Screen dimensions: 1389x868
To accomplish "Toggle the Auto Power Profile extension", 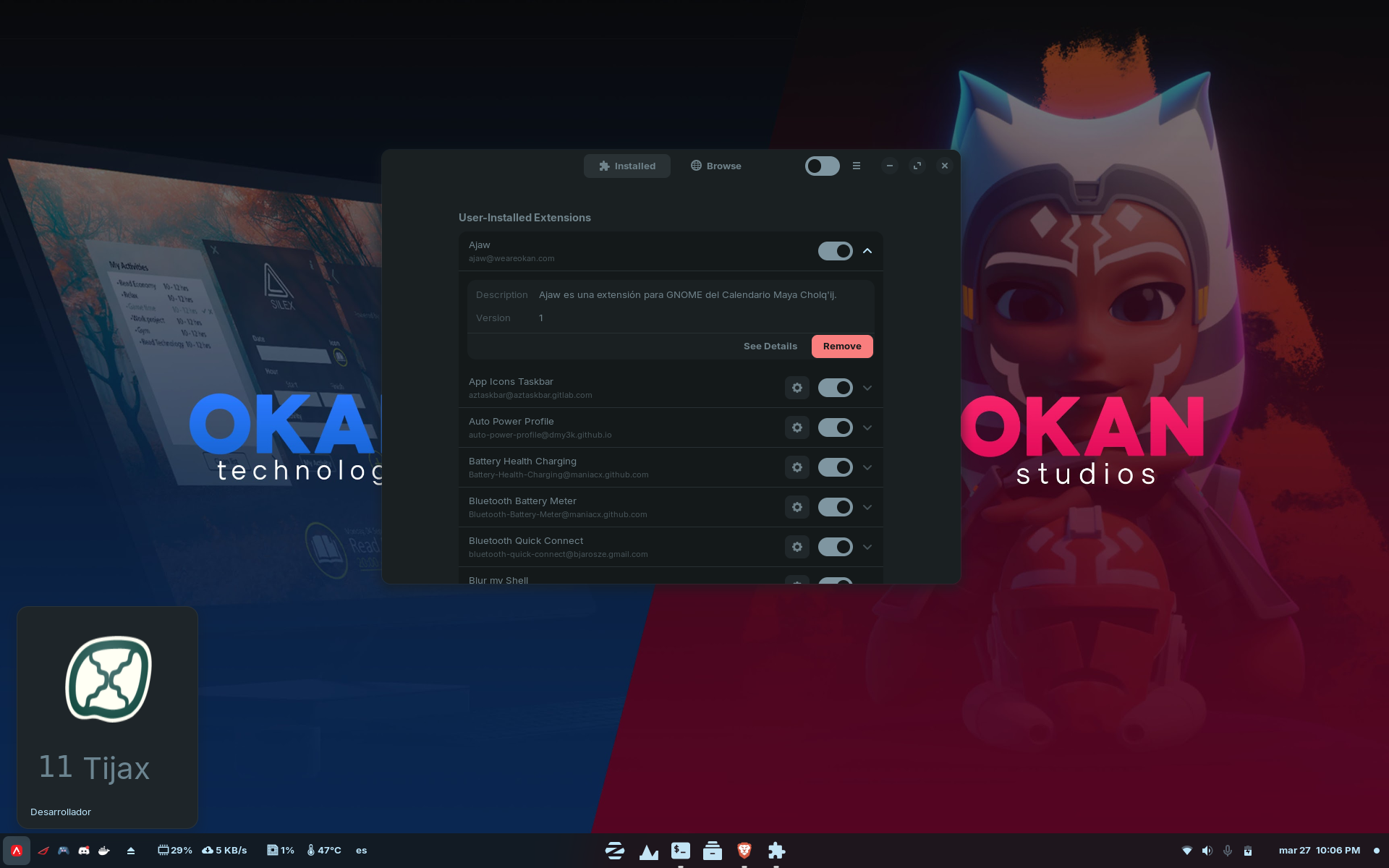I will click(x=836, y=427).
